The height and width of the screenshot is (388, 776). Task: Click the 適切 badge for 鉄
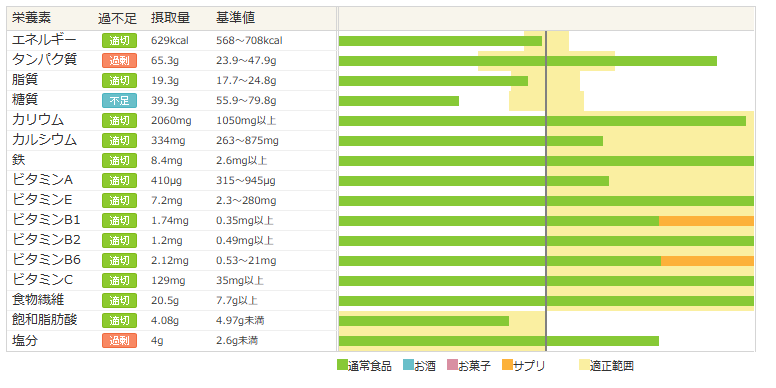pyautogui.click(x=119, y=160)
